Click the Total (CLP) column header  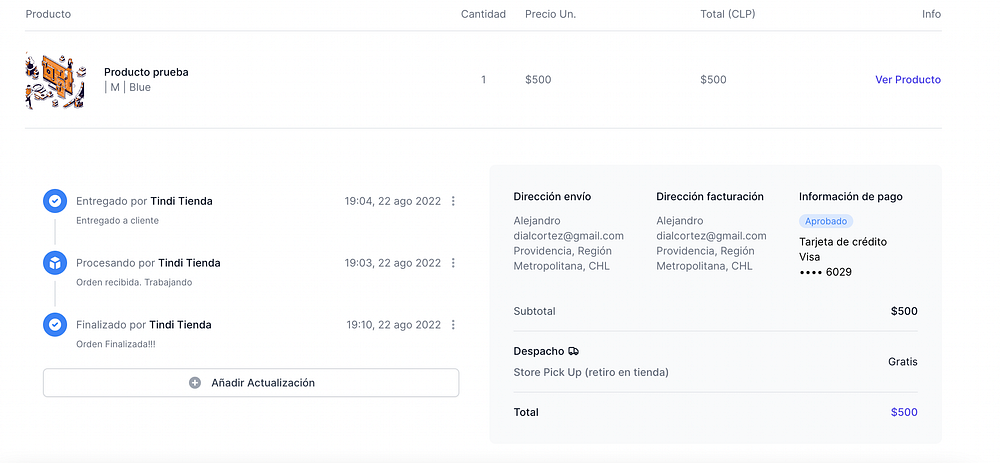(x=726, y=14)
